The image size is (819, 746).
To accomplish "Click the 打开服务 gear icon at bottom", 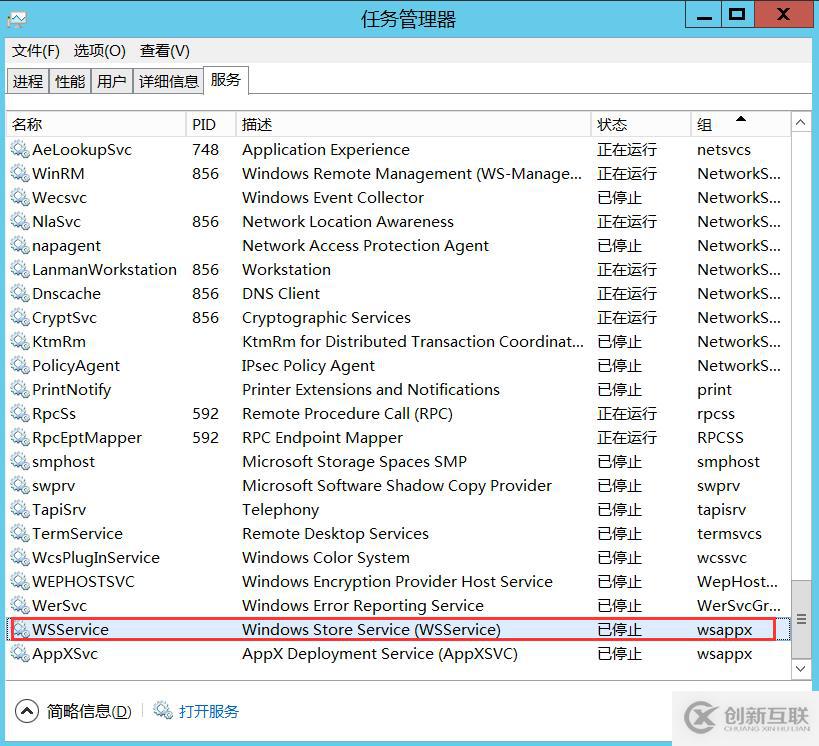I will coord(161,712).
